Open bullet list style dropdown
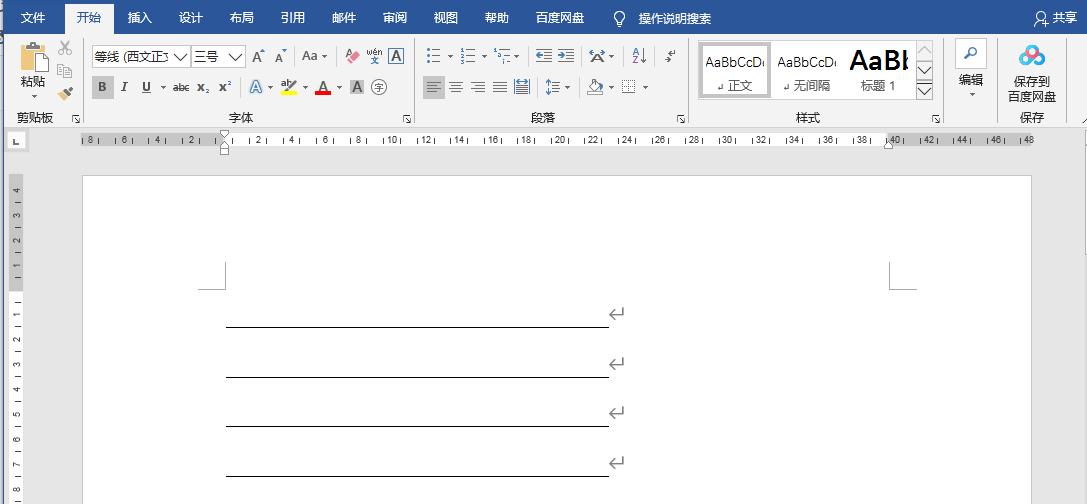Viewport: 1087px width, 504px height. 450,56
